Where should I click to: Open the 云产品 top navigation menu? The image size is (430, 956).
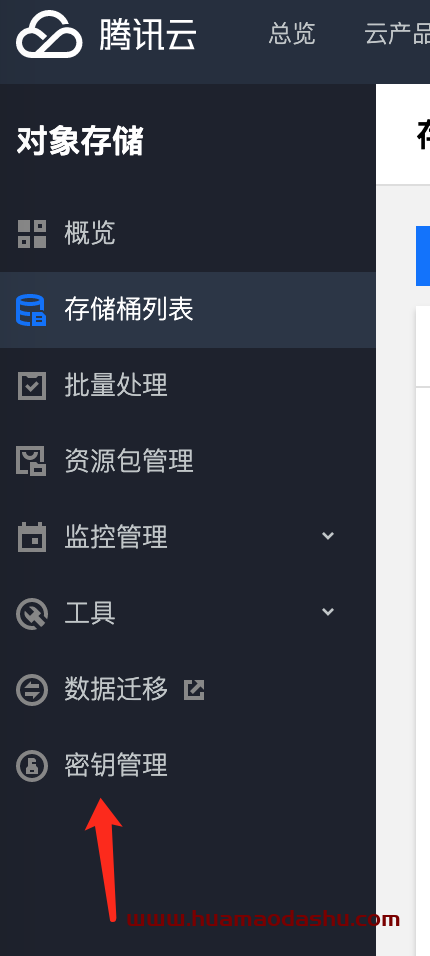tap(397, 34)
